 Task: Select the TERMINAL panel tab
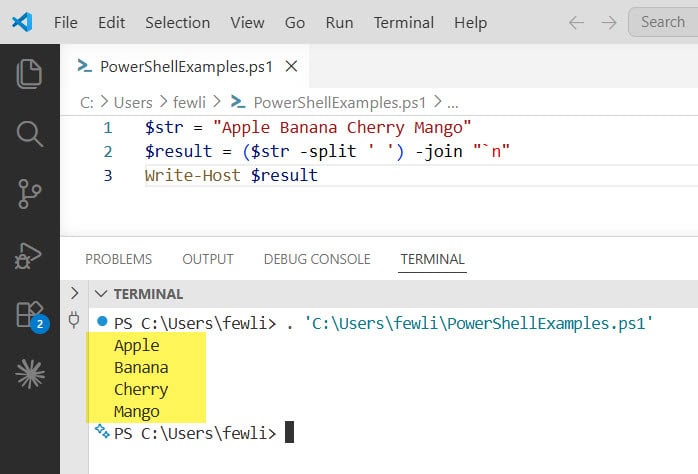pos(432,259)
